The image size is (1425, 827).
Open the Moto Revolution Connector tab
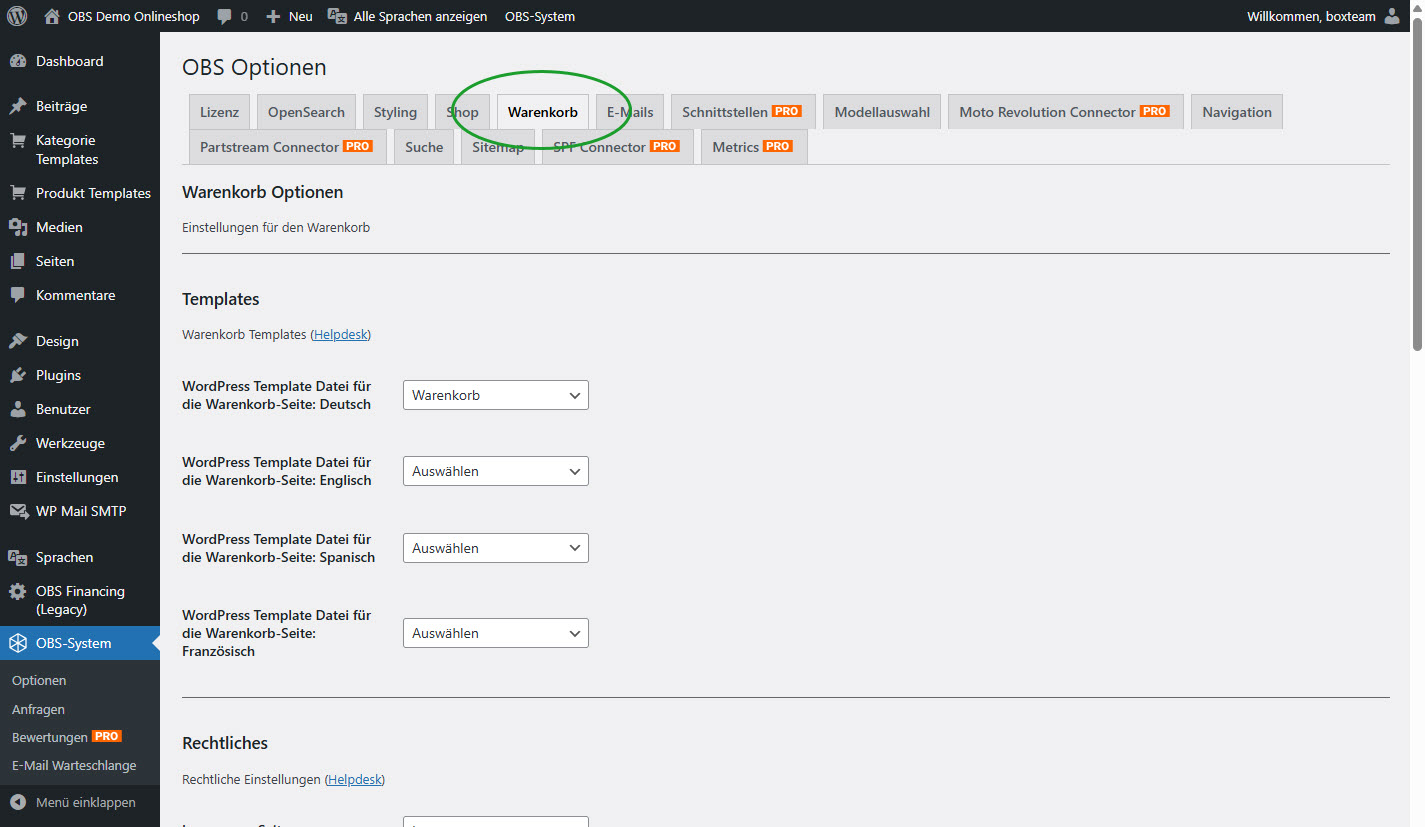tap(1066, 112)
